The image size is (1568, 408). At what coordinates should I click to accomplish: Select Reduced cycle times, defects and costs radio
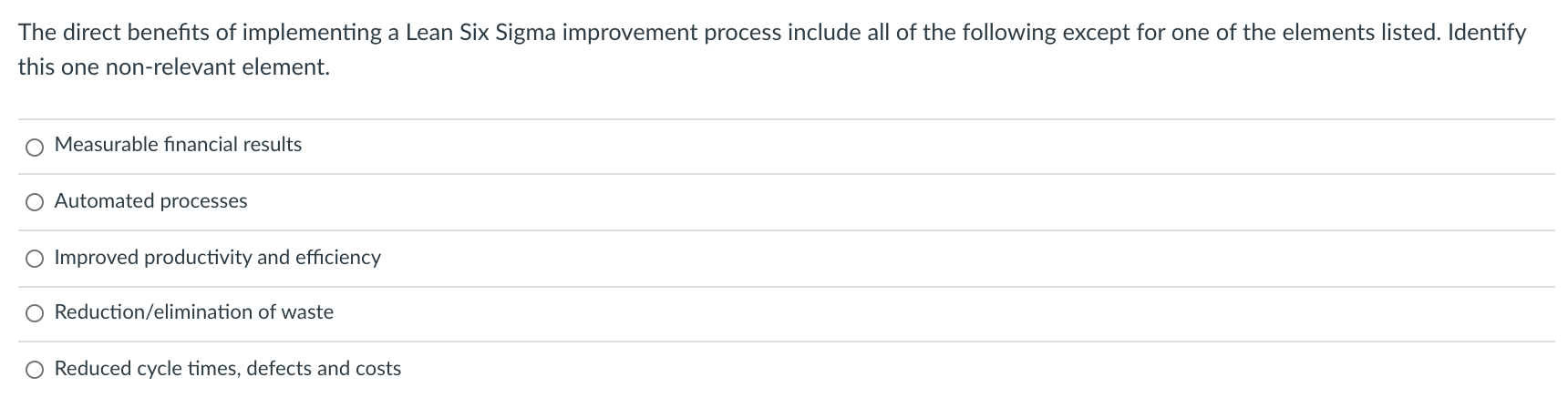[35, 371]
